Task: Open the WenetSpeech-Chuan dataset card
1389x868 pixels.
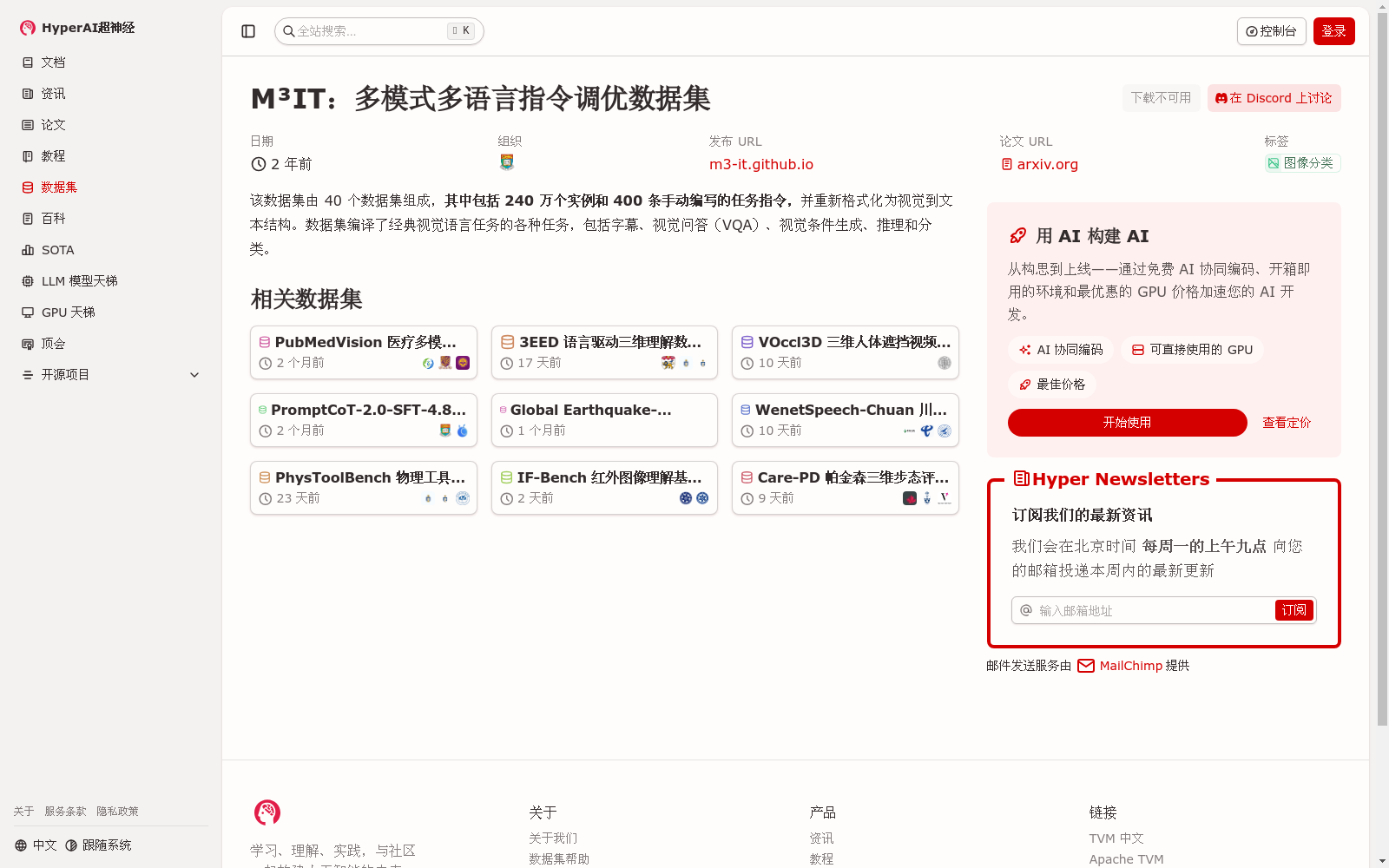Action: pos(846,420)
